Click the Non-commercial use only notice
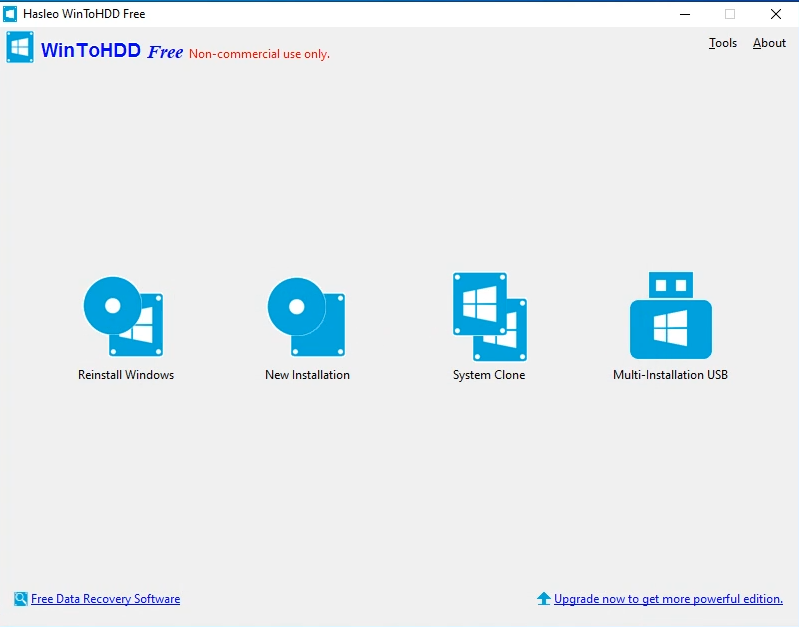 [x=259, y=54]
